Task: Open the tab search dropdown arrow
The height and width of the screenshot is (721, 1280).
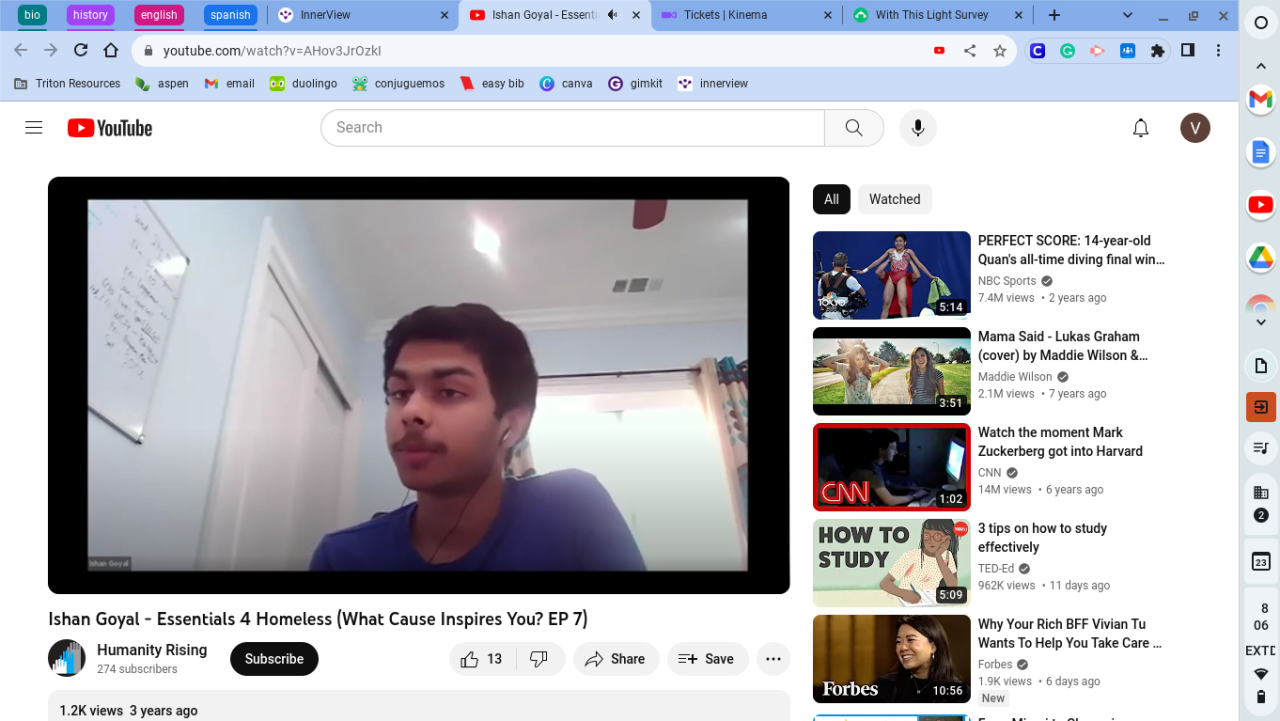Action: point(1128,15)
